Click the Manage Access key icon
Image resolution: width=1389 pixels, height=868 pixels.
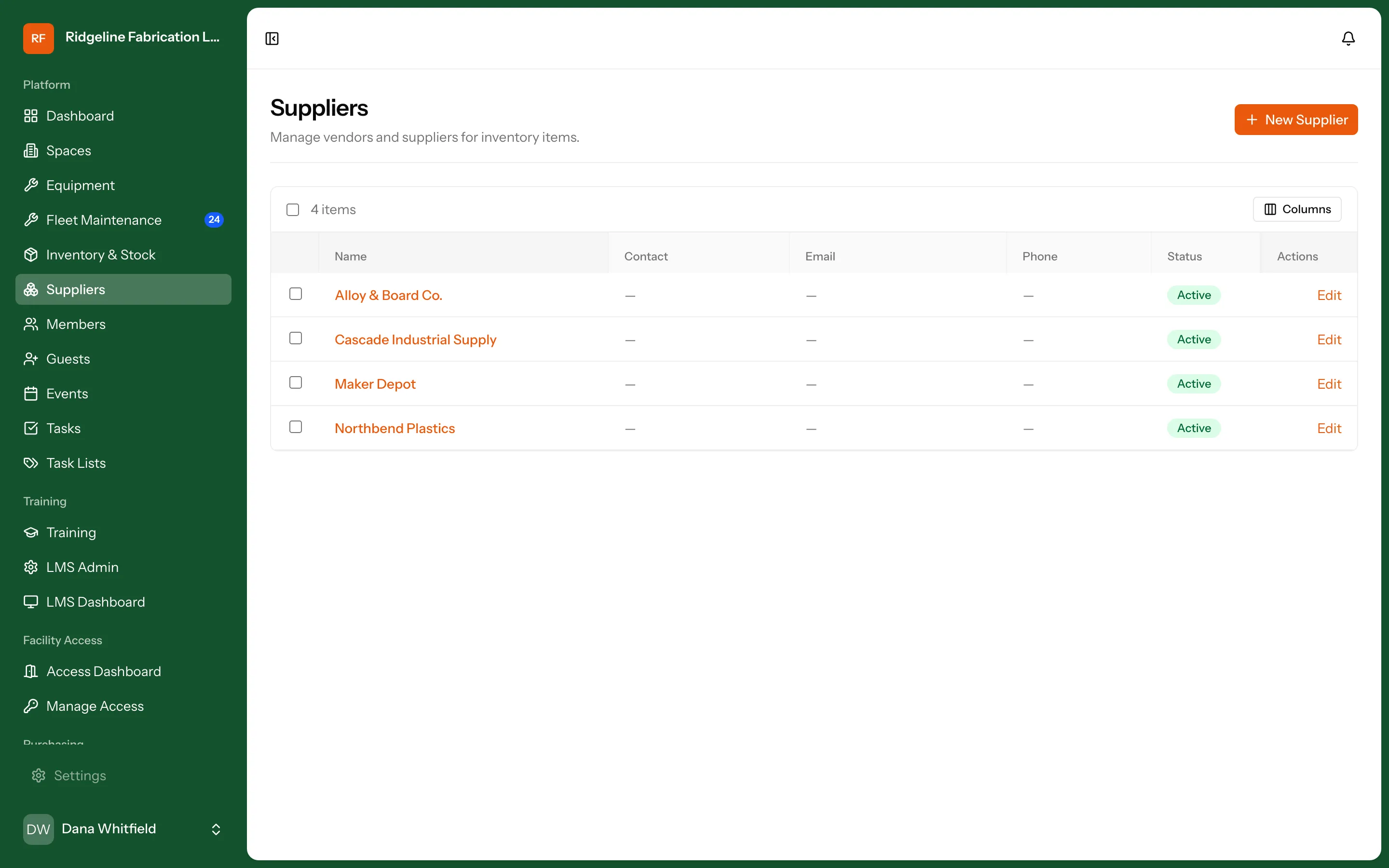(x=31, y=706)
